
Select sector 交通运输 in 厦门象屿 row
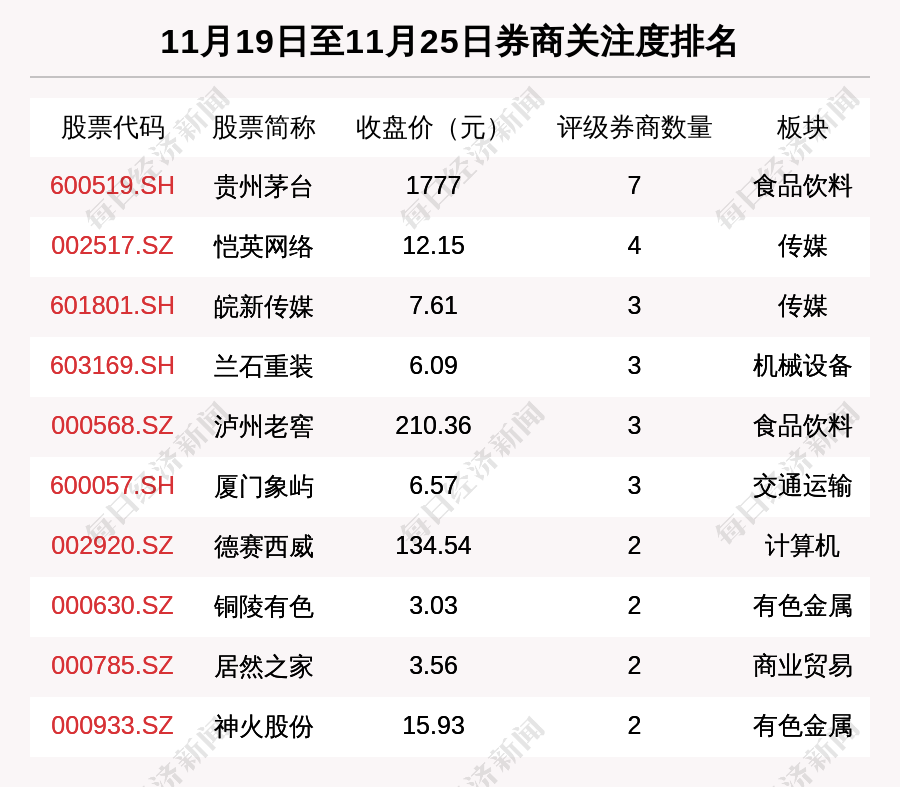click(x=802, y=486)
